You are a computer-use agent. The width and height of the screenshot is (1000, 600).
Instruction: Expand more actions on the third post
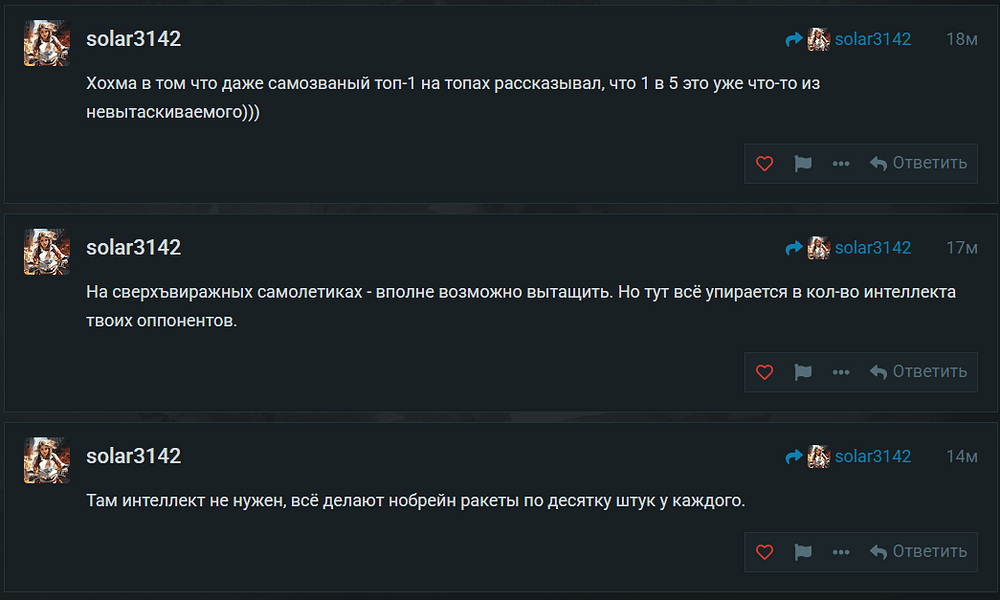(841, 551)
